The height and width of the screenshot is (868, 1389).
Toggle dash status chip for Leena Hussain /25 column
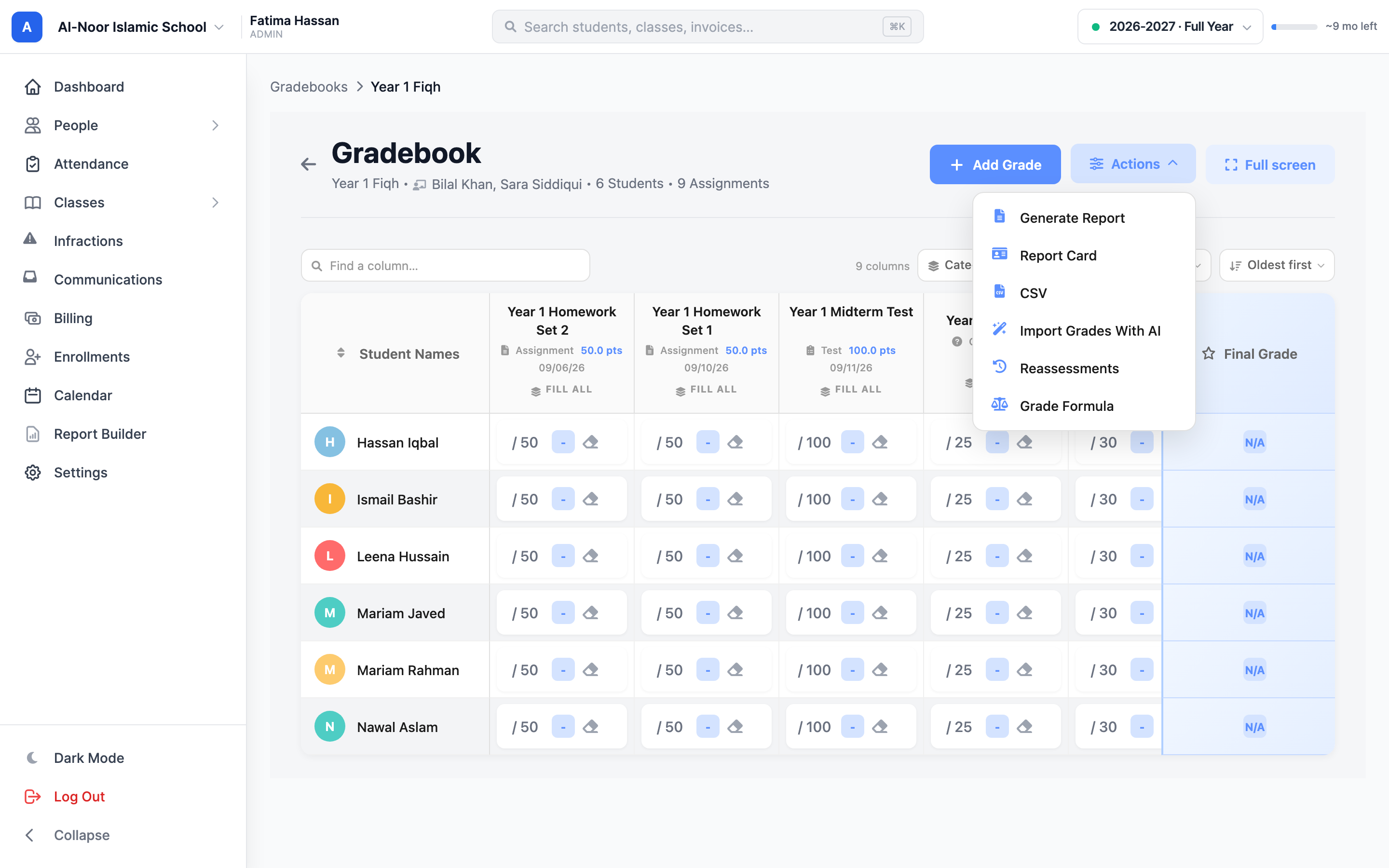(x=997, y=556)
